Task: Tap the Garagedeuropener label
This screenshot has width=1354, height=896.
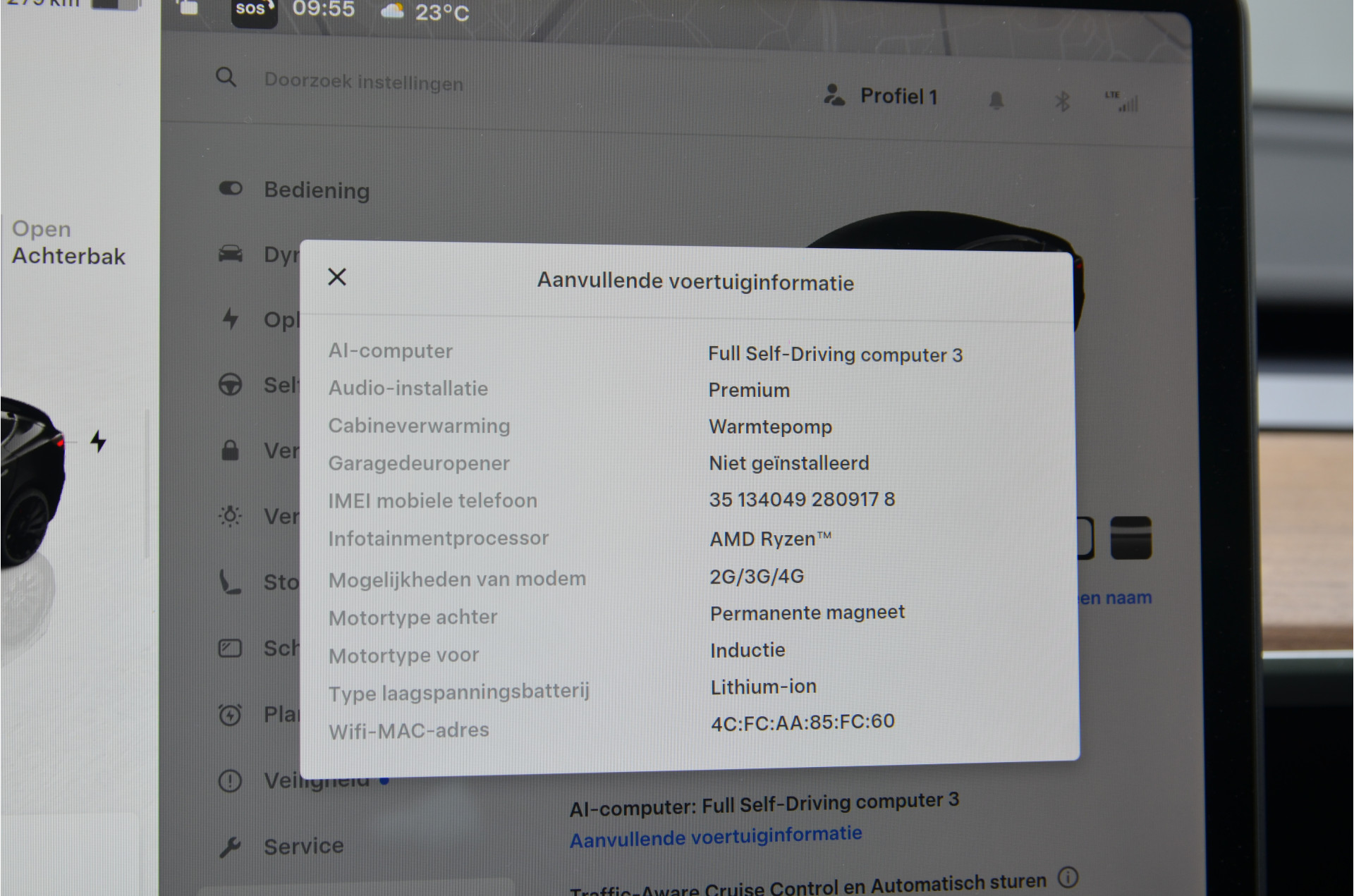Action: [x=419, y=463]
